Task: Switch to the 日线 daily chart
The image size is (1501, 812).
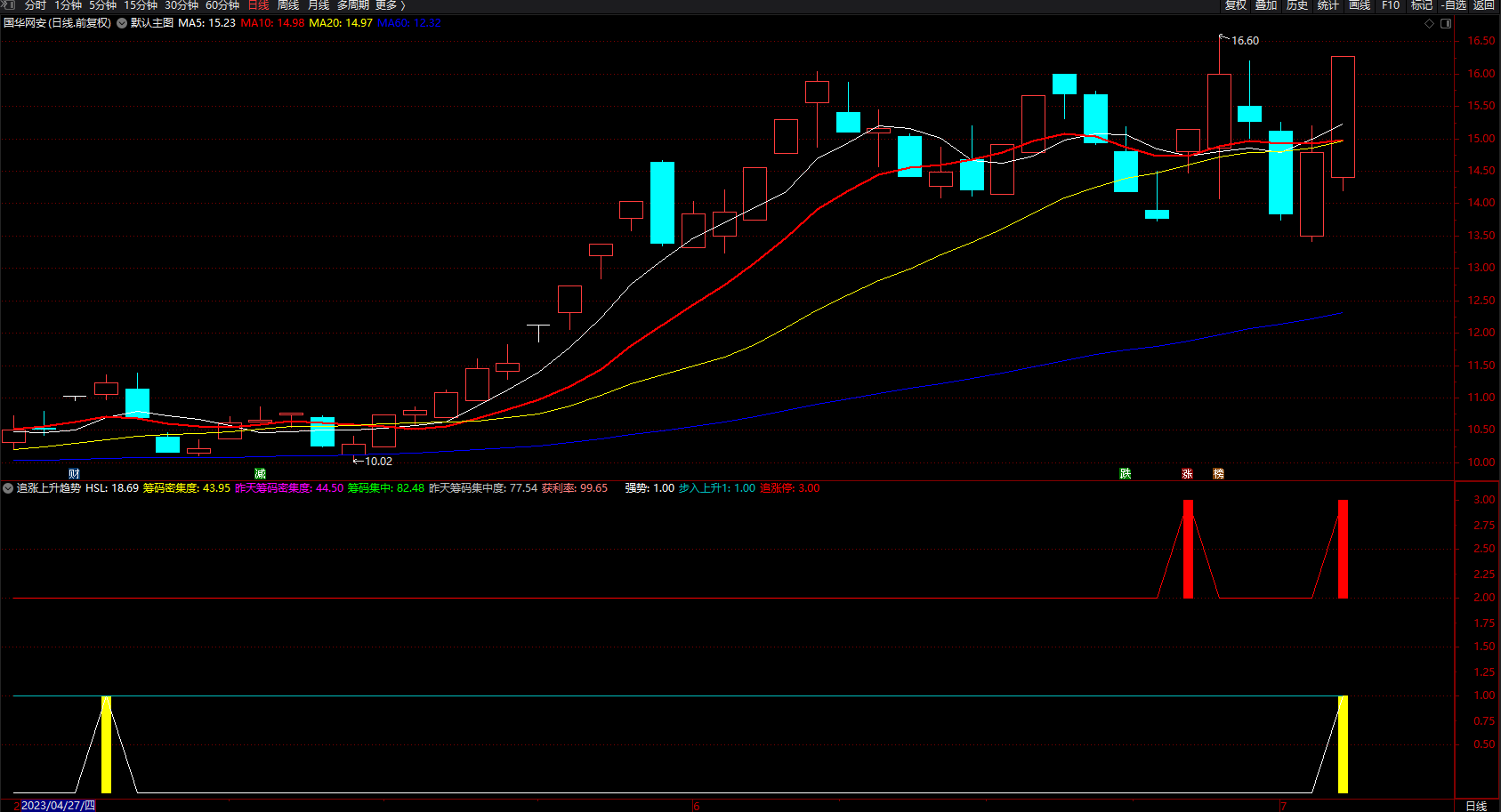Action: [x=258, y=5]
